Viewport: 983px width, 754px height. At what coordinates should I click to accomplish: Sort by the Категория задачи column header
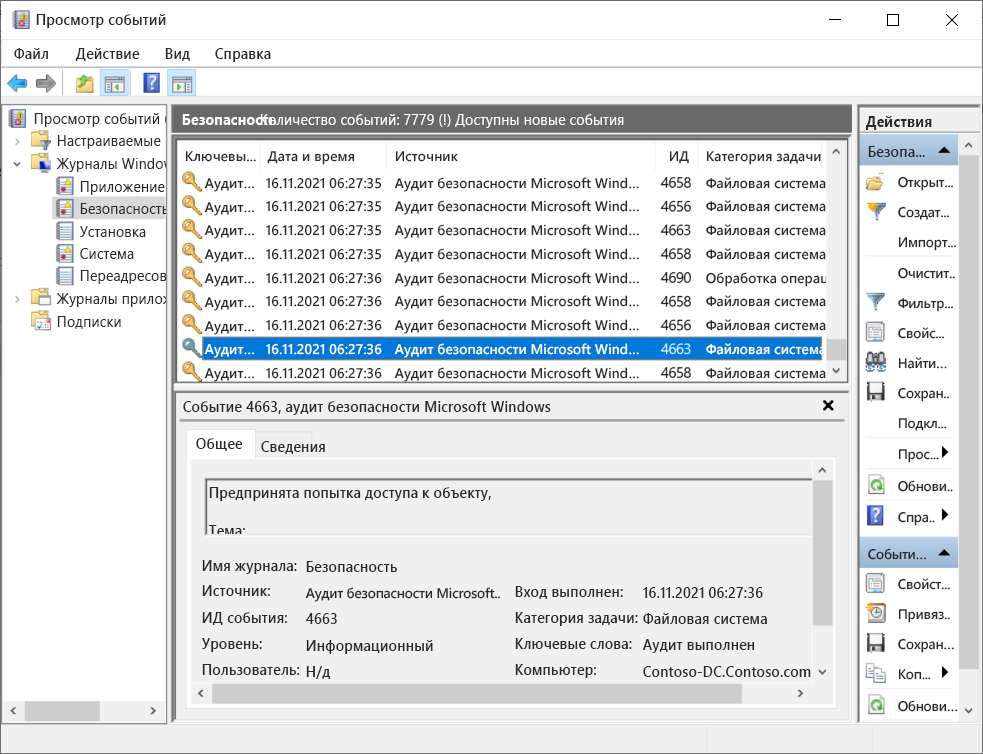pyautogui.click(x=762, y=157)
